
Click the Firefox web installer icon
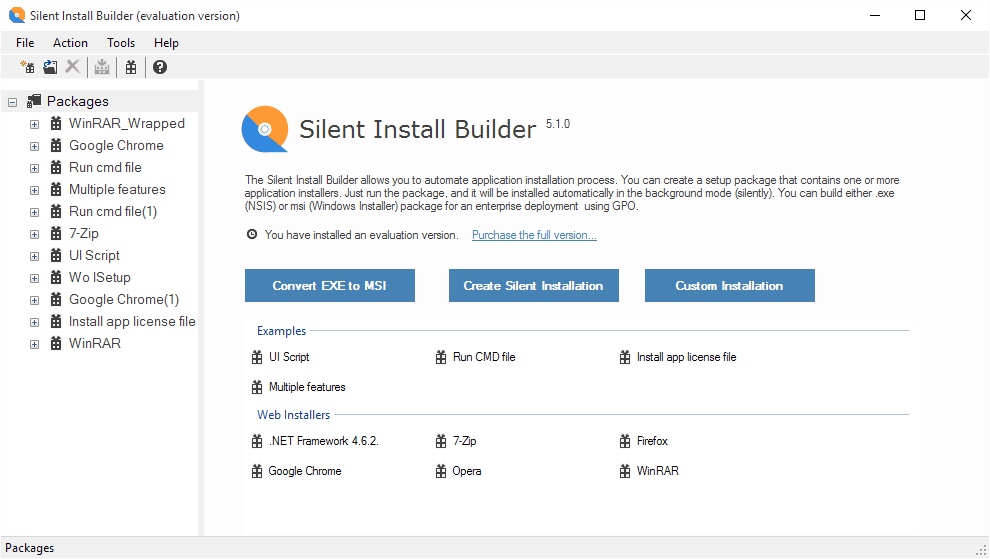pos(625,441)
